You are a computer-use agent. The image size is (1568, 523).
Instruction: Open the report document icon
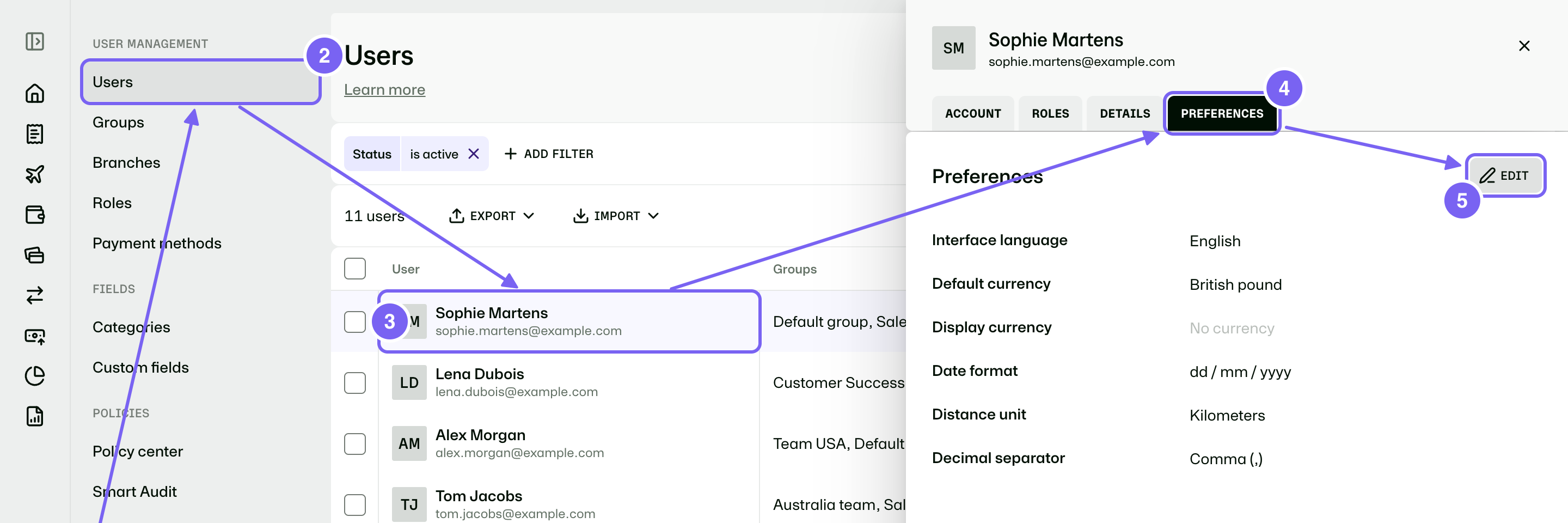35,416
